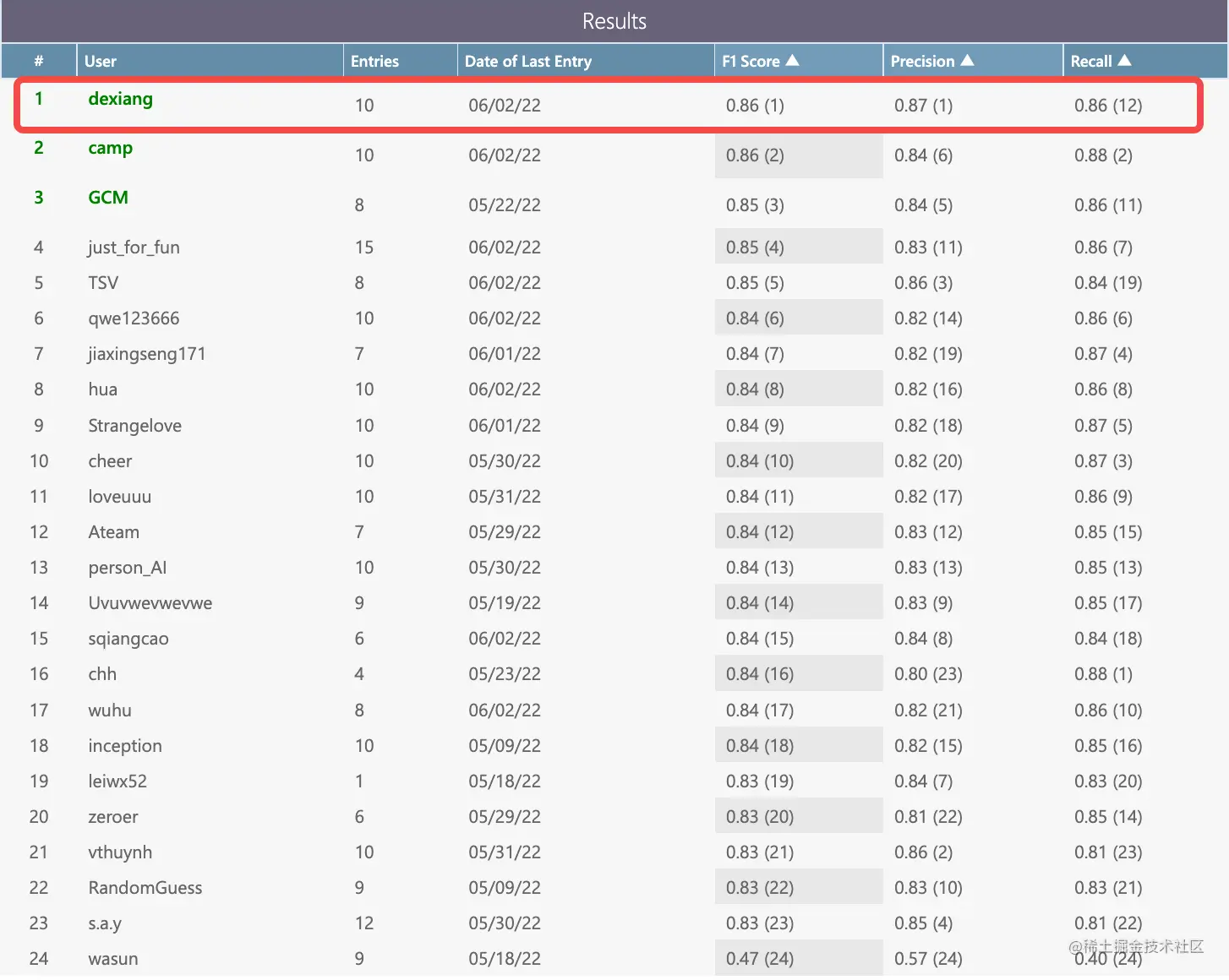Select username cheer

click(110, 460)
